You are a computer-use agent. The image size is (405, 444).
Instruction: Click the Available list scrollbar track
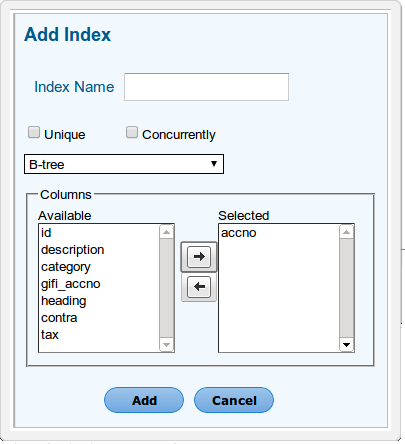(167, 288)
